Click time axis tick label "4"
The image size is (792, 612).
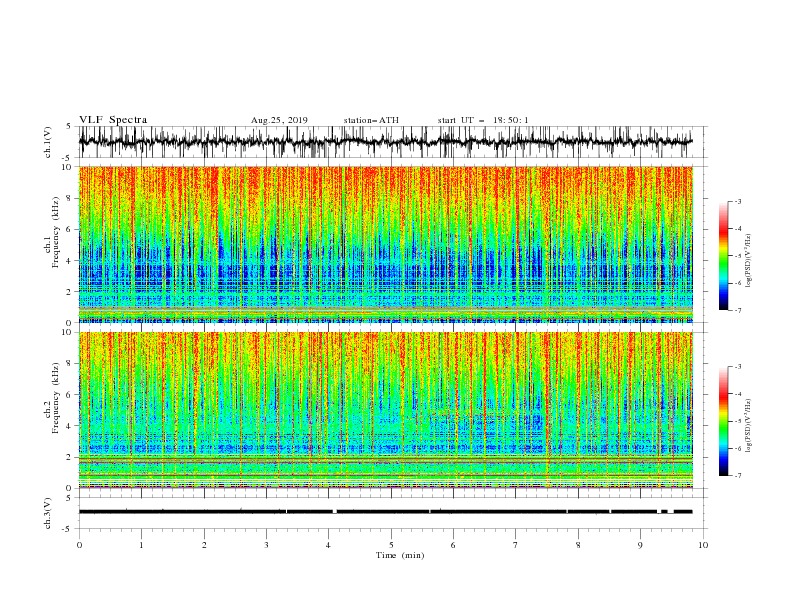click(329, 545)
